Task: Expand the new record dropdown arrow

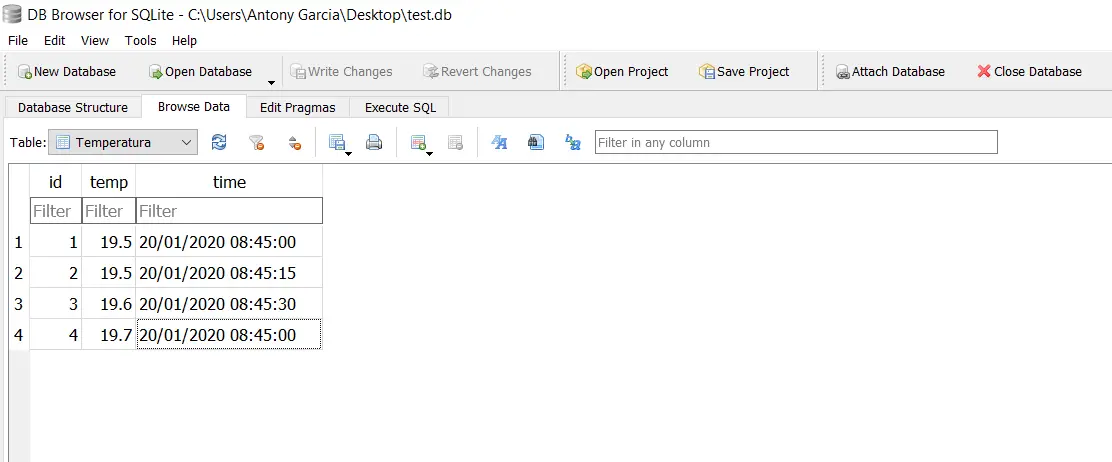Action: coord(430,153)
